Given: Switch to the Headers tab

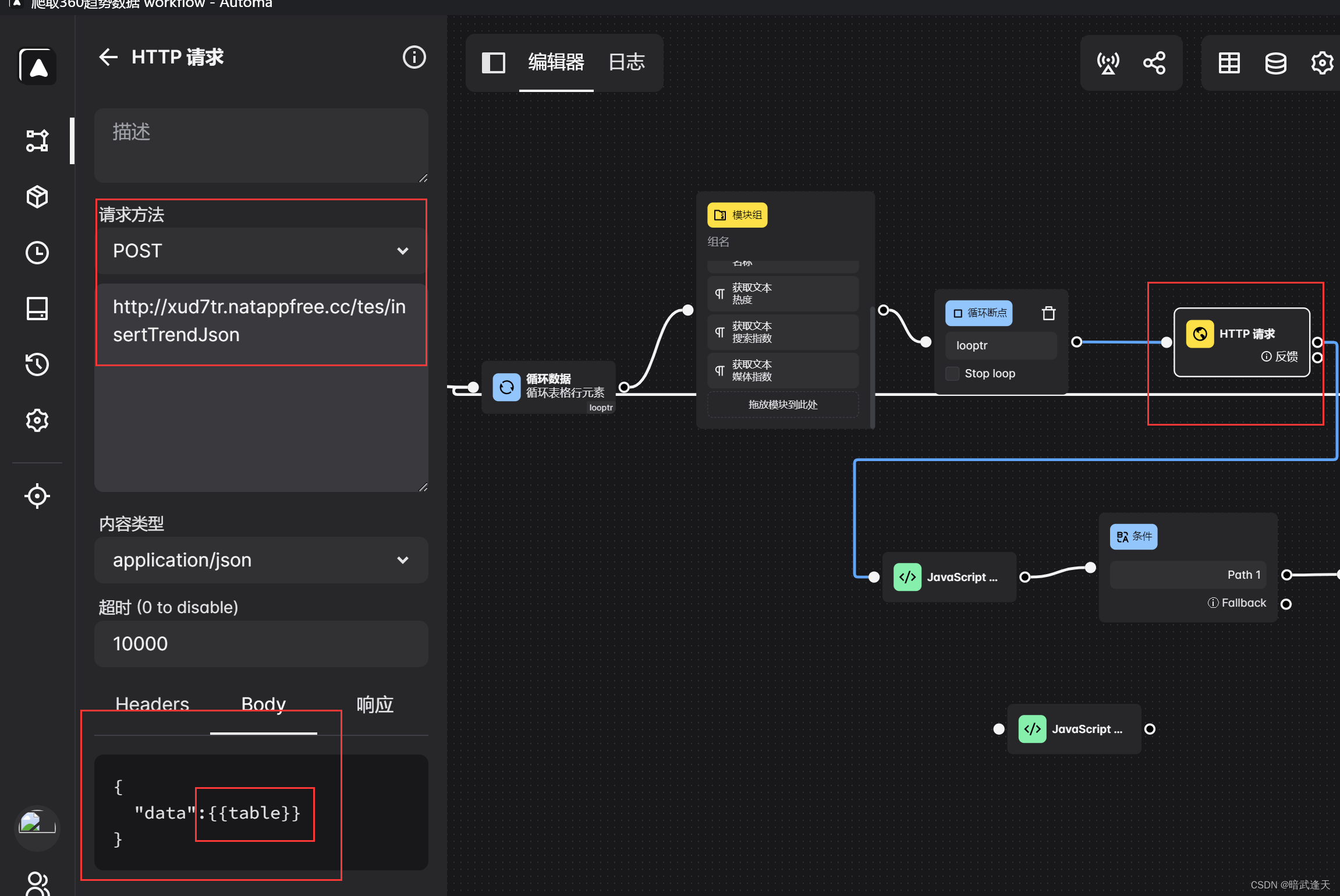Looking at the screenshot, I should (152, 704).
